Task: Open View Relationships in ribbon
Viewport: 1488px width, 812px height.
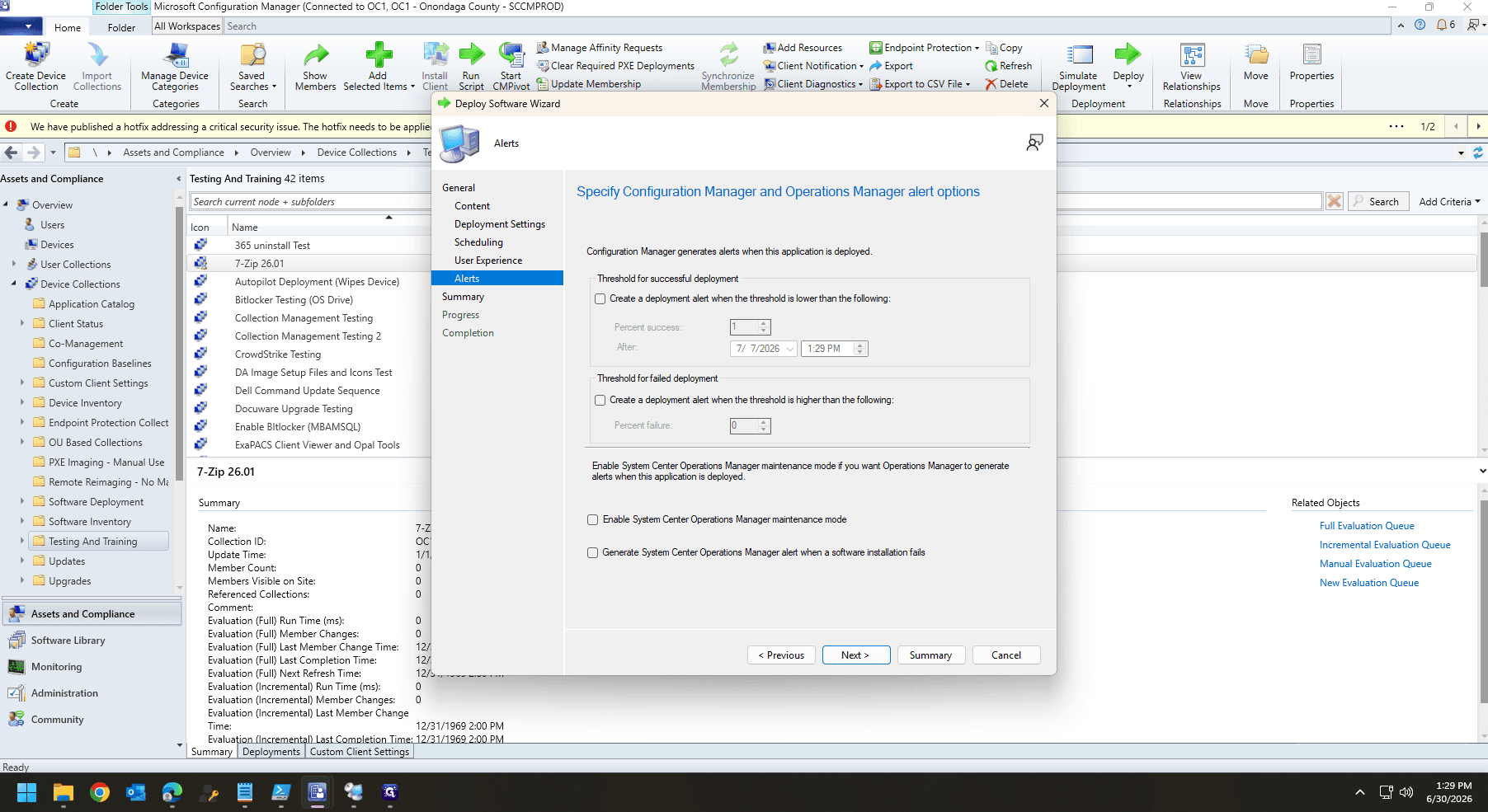Action: pyautogui.click(x=1192, y=66)
